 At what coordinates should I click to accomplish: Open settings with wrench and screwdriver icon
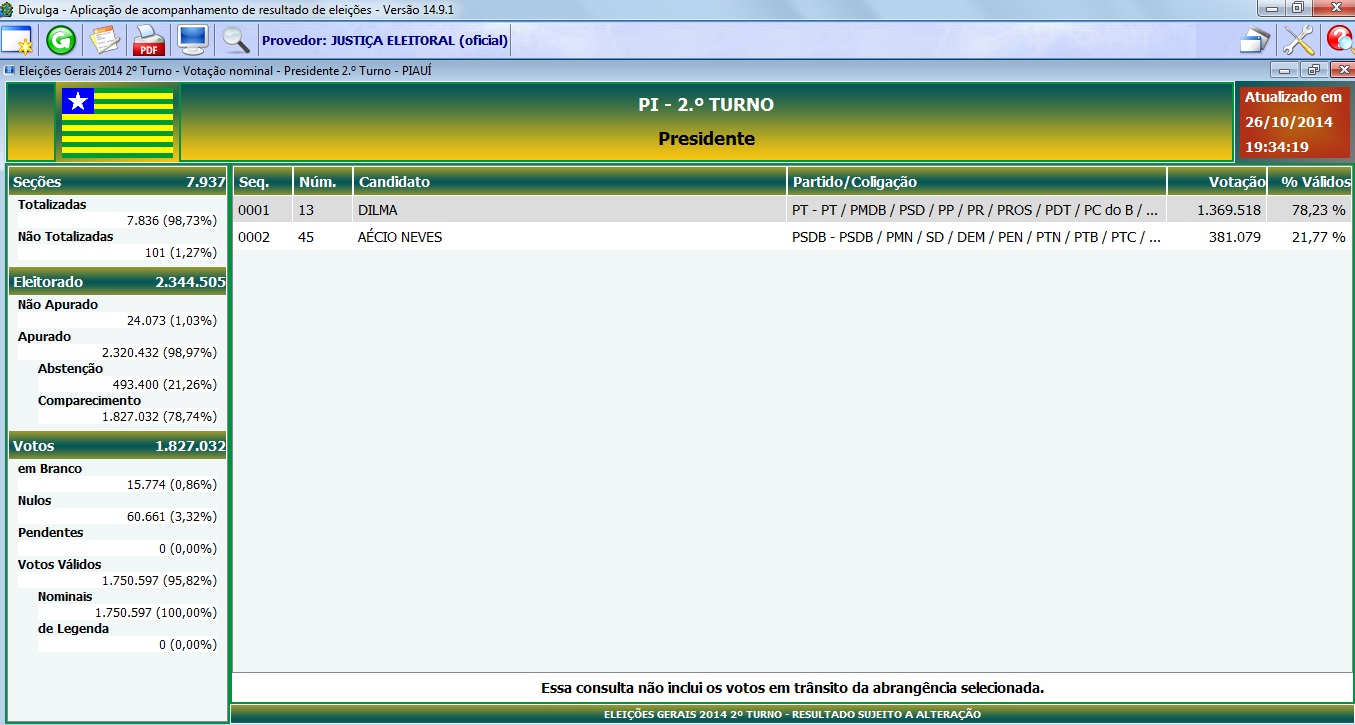point(1298,41)
